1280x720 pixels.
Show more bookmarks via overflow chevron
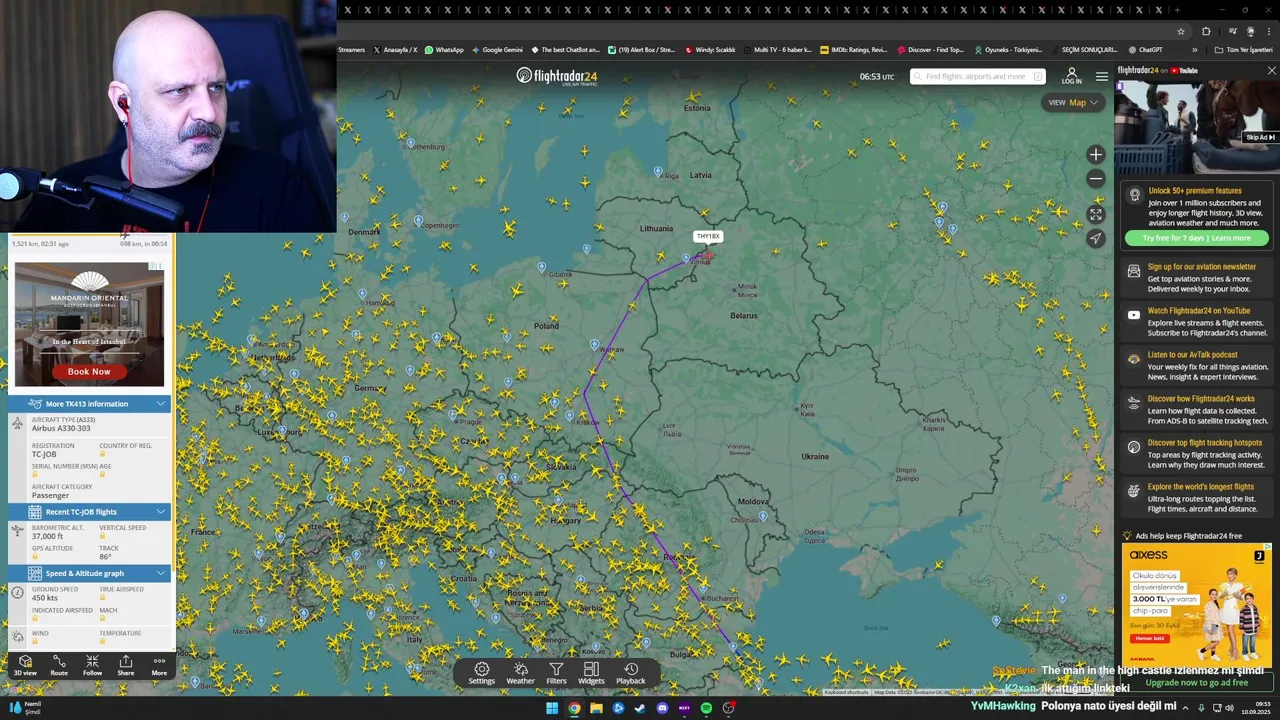click(1196, 49)
